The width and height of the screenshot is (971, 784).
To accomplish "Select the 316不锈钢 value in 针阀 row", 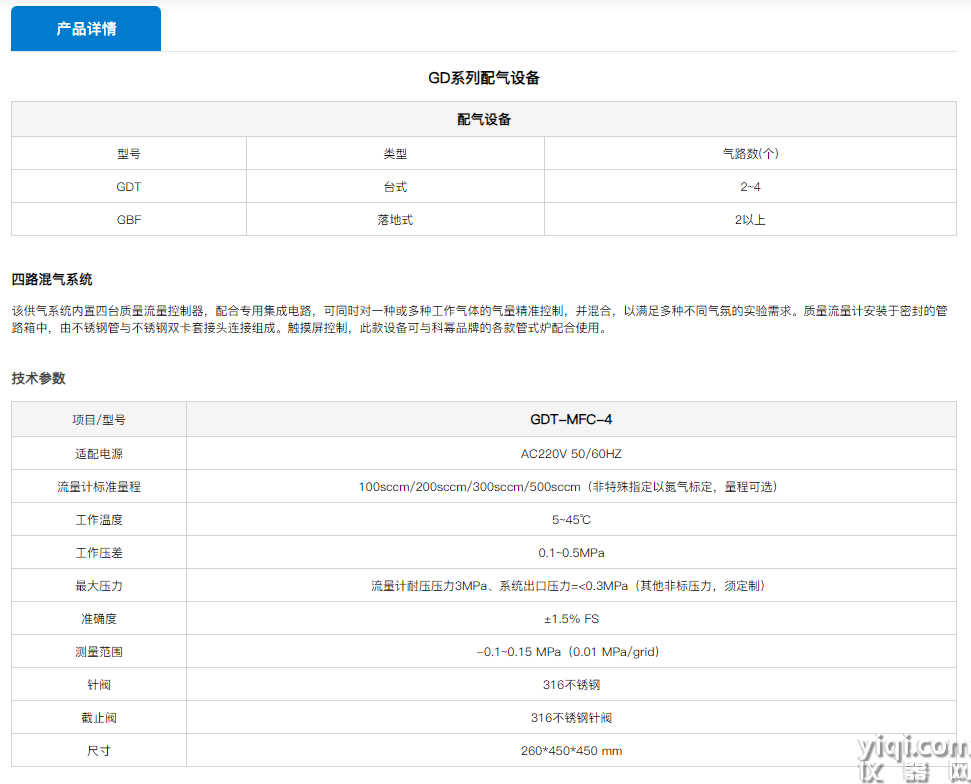I will pyautogui.click(x=571, y=684).
